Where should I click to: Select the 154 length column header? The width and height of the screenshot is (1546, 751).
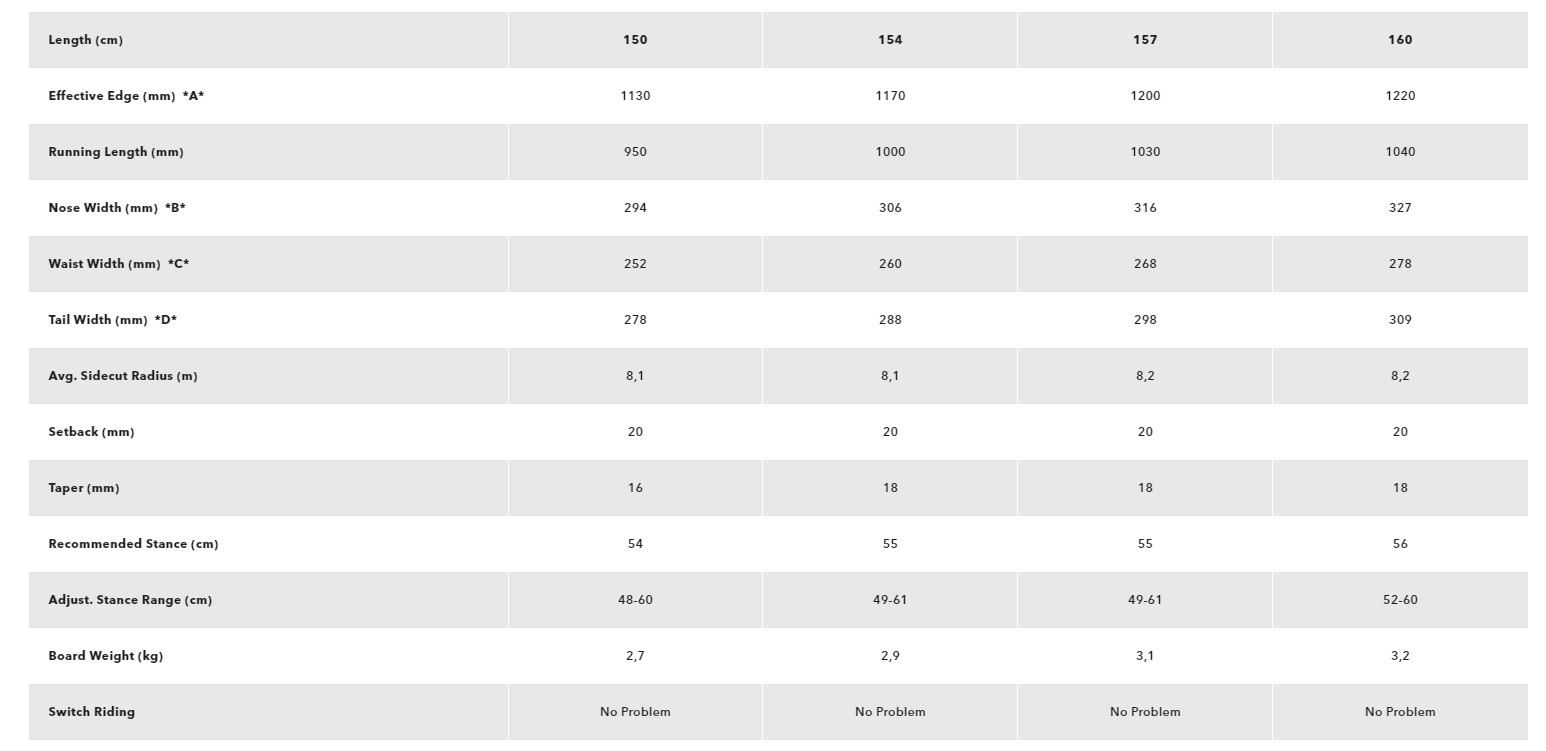coord(890,40)
